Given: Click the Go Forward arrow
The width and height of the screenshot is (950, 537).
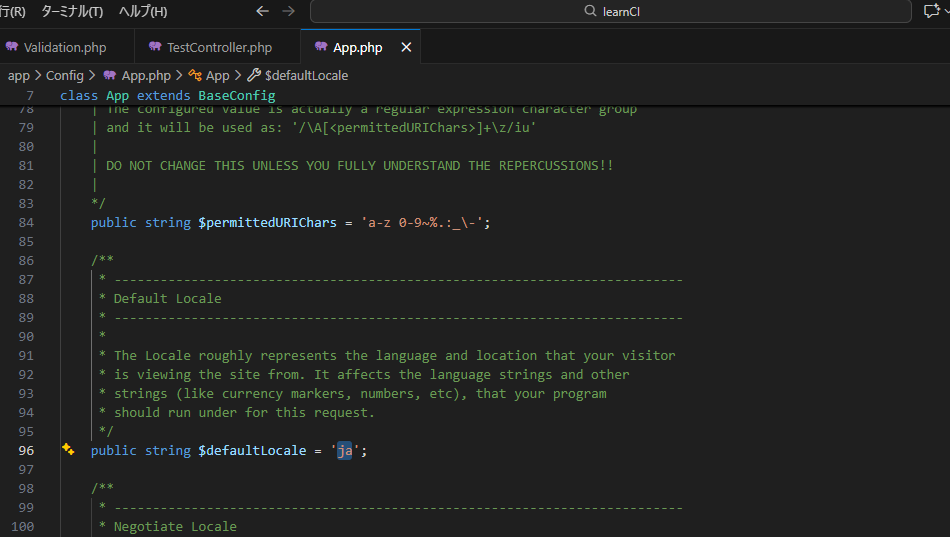Looking at the screenshot, I should coord(289,11).
